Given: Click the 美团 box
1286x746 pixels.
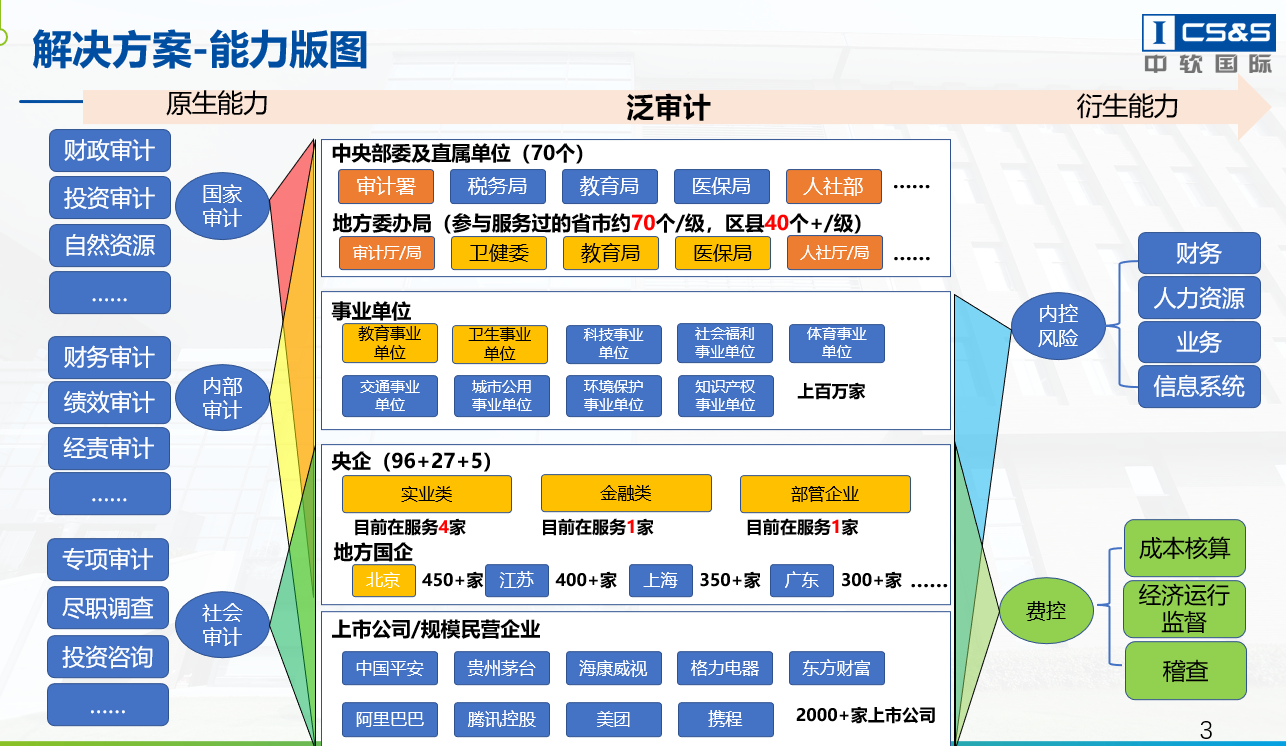Looking at the screenshot, I should [x=614, y=719].
